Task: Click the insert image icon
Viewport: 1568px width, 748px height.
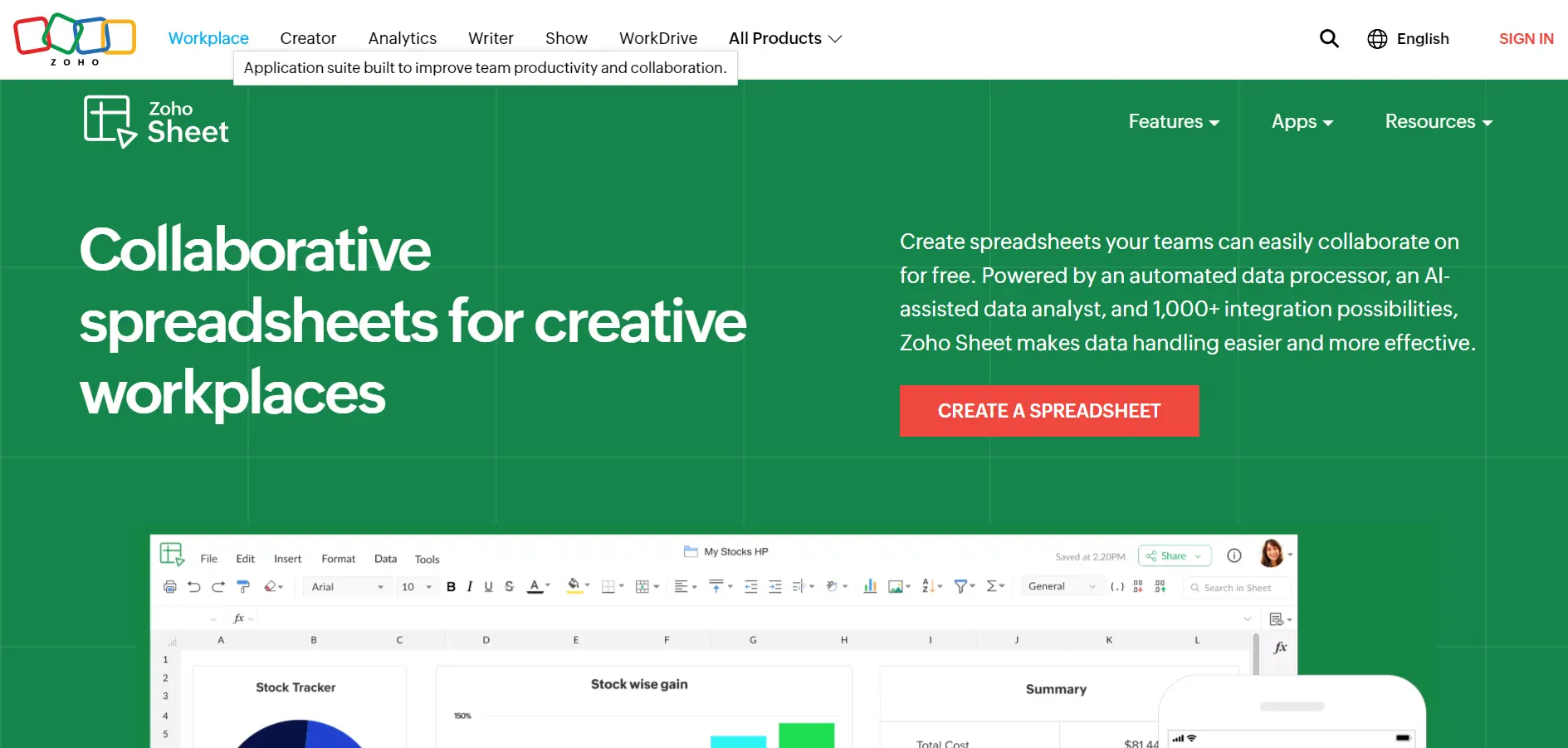Action: (896, 587)
